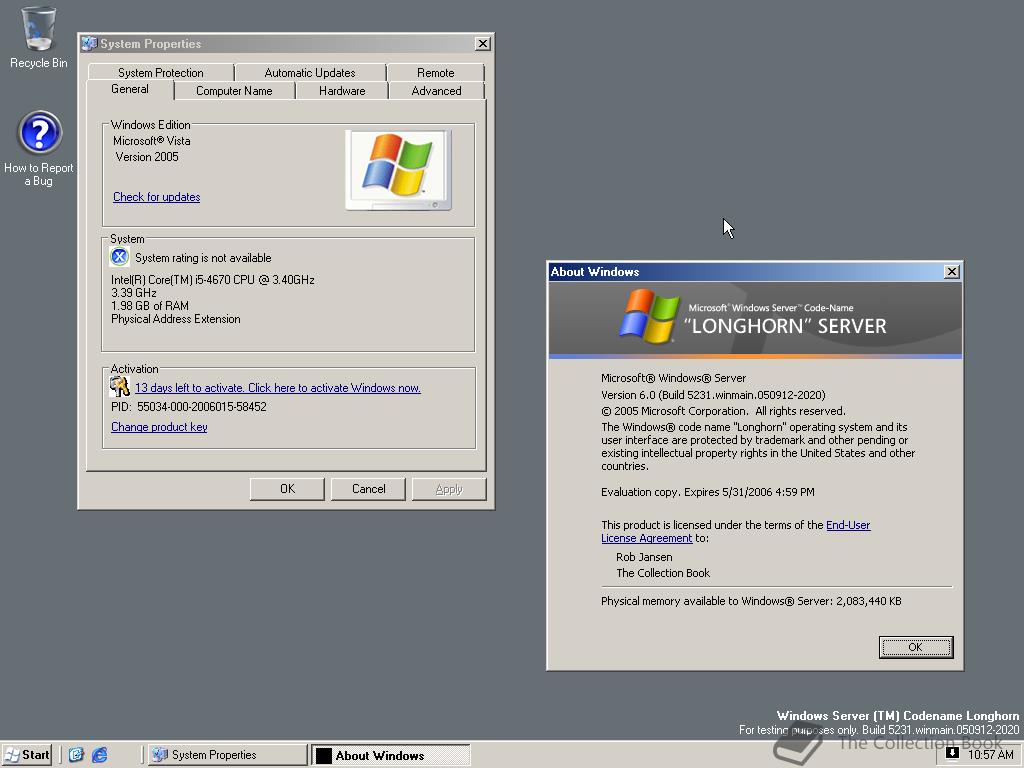
Task: Click the Microsoft Vista edition text
Action: [x=152, y=141]
